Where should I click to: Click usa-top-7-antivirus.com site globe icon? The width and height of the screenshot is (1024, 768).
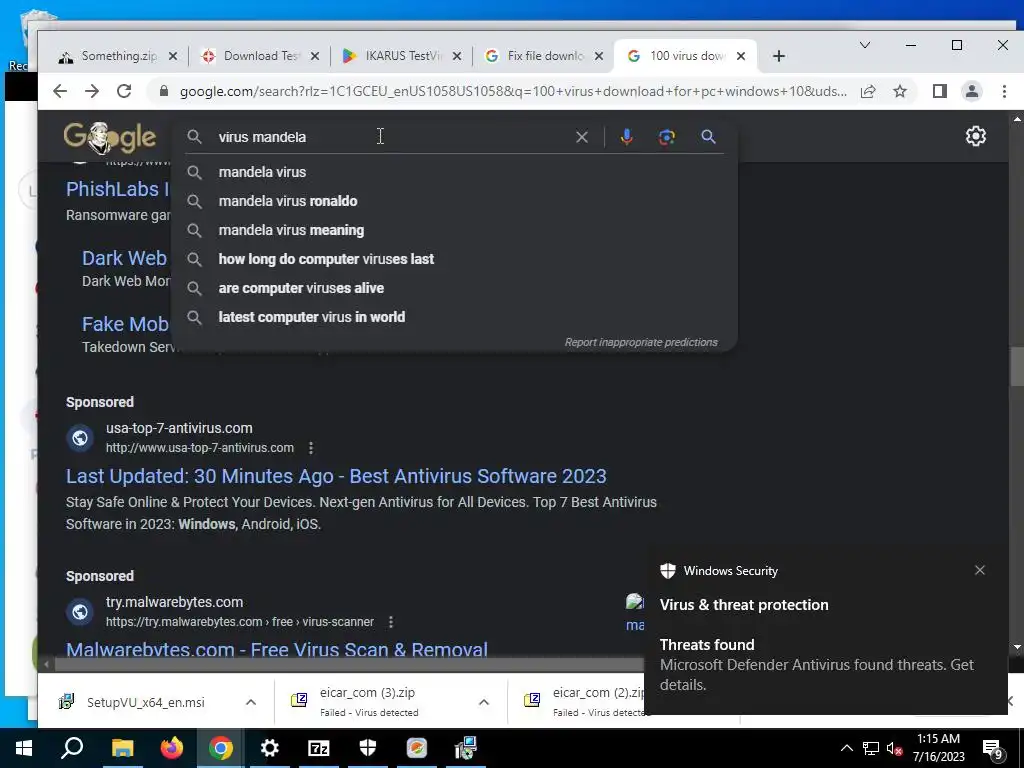[x=80, y=438]
